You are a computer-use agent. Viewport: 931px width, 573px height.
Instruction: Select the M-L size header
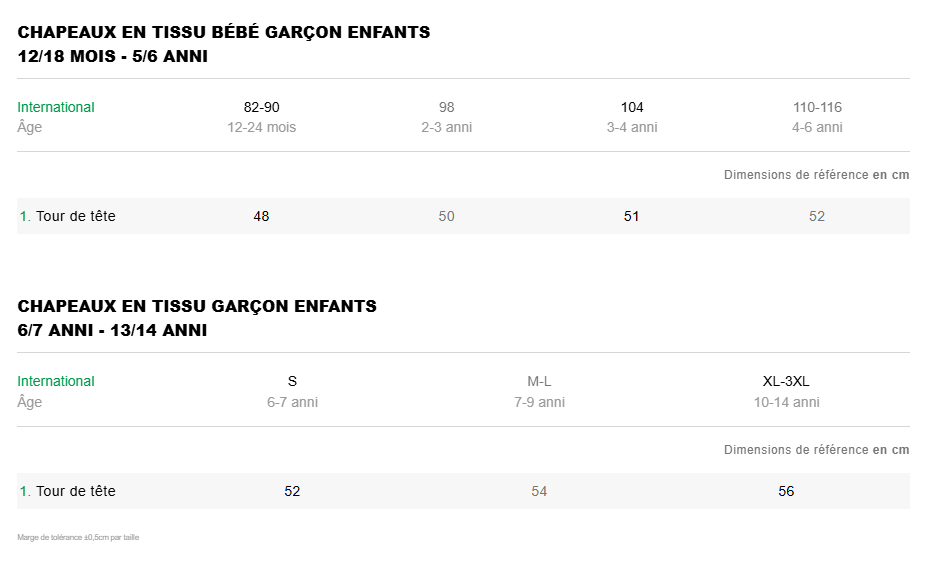click(x=539, y=381)
